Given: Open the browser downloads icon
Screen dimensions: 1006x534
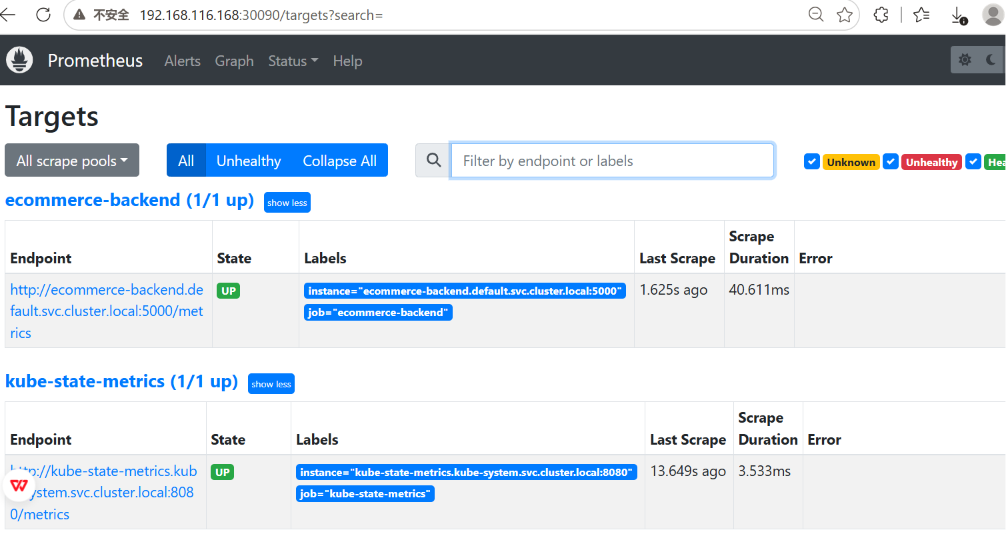Looking at the screenshot, I should (959, 15).
